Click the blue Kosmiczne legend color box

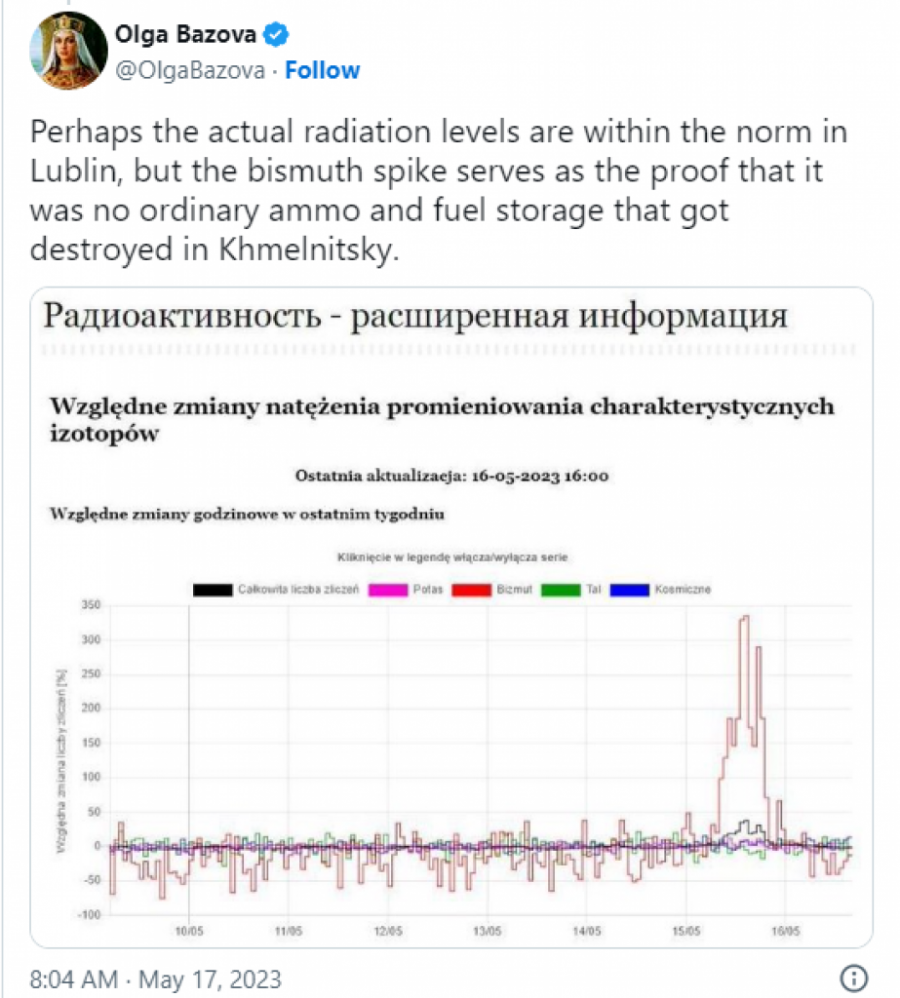click(631, 590)
